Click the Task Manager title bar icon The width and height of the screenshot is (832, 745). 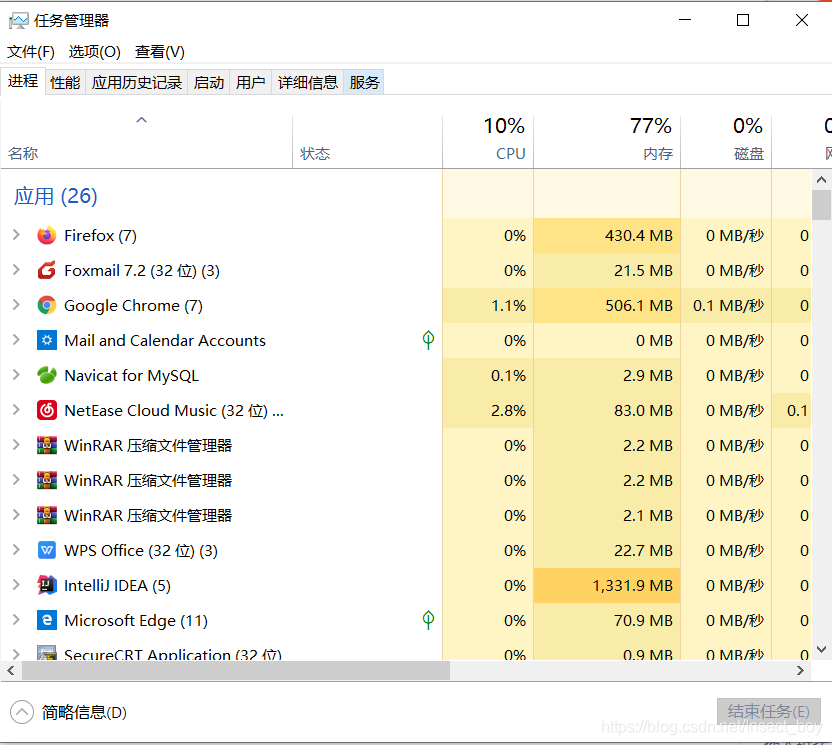(19, 21)
